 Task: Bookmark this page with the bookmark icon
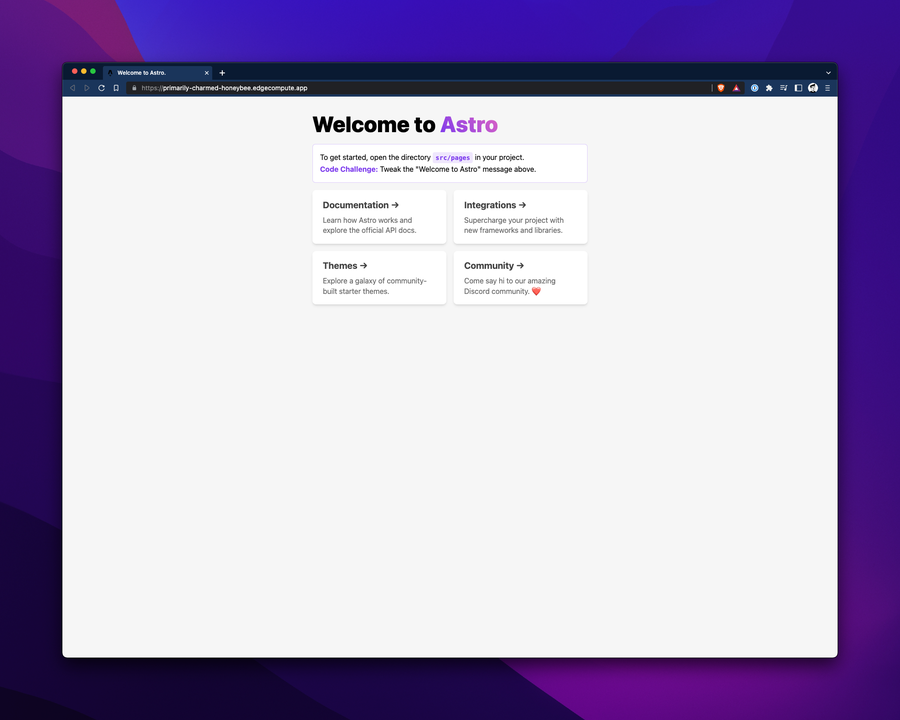(116, 88)
